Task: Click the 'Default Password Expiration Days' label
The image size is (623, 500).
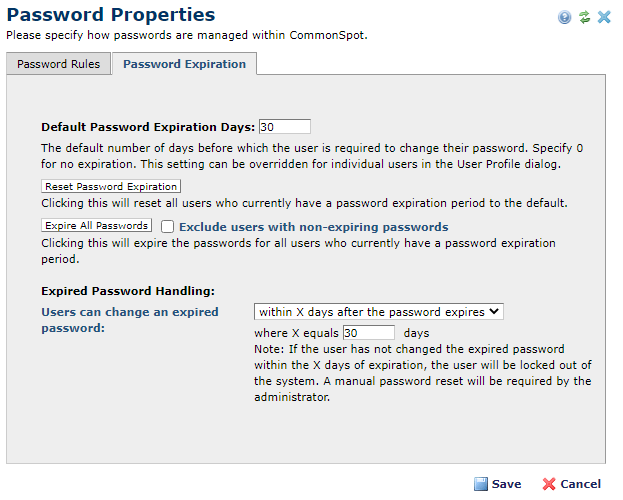Action: (148, 127)
